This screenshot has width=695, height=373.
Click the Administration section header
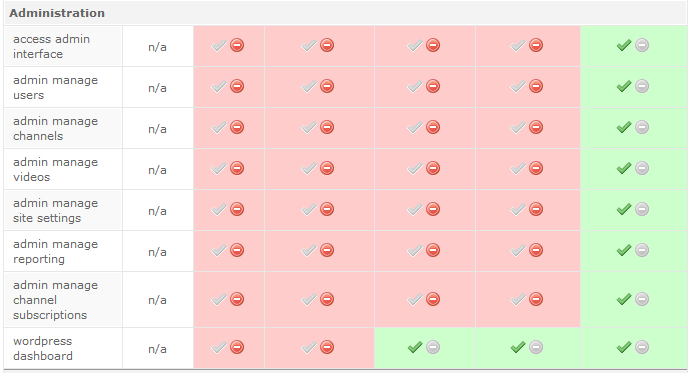(57, 13)
